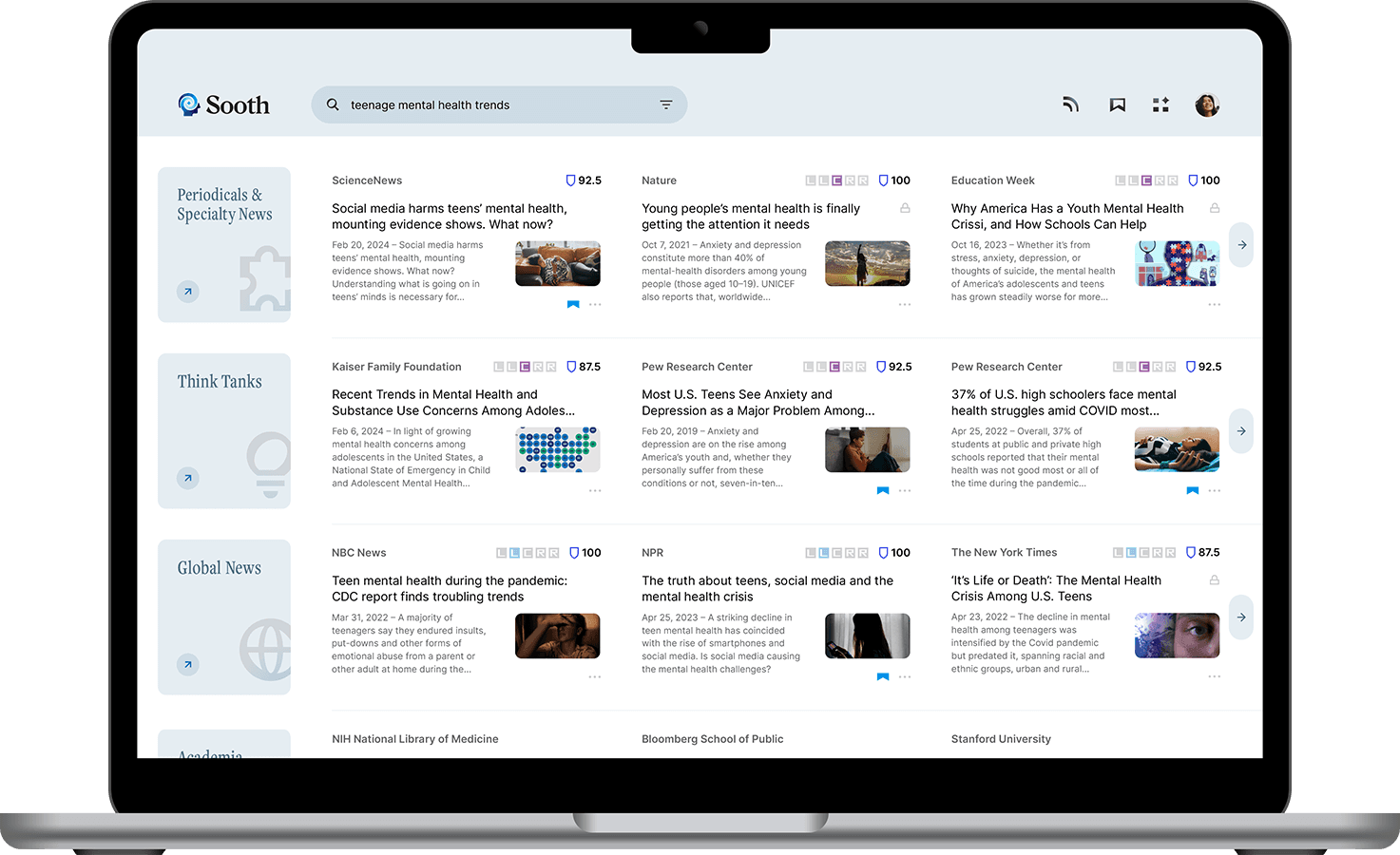This screenshot has width=1400, height=855.
Task: Open more options on 'Most U.S. Teens See Anxiety' article
Action: pos(905,491)
